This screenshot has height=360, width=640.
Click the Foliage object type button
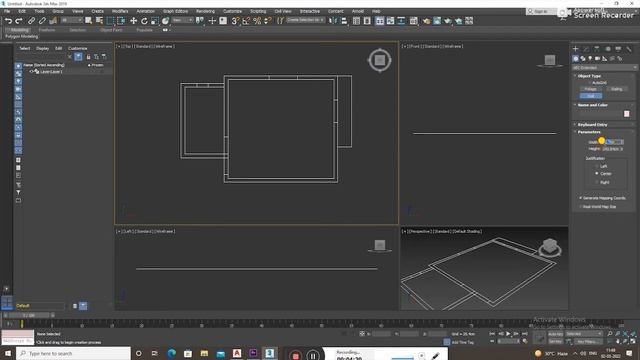tap(591, 89)
